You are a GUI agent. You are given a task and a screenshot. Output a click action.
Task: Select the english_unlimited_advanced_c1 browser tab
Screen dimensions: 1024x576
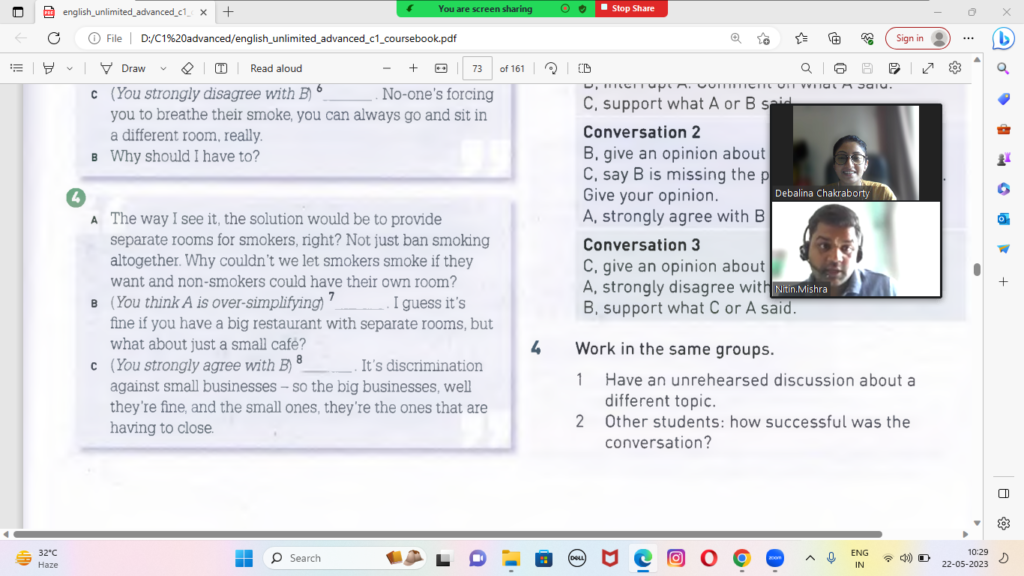click(x=120, y=12)
